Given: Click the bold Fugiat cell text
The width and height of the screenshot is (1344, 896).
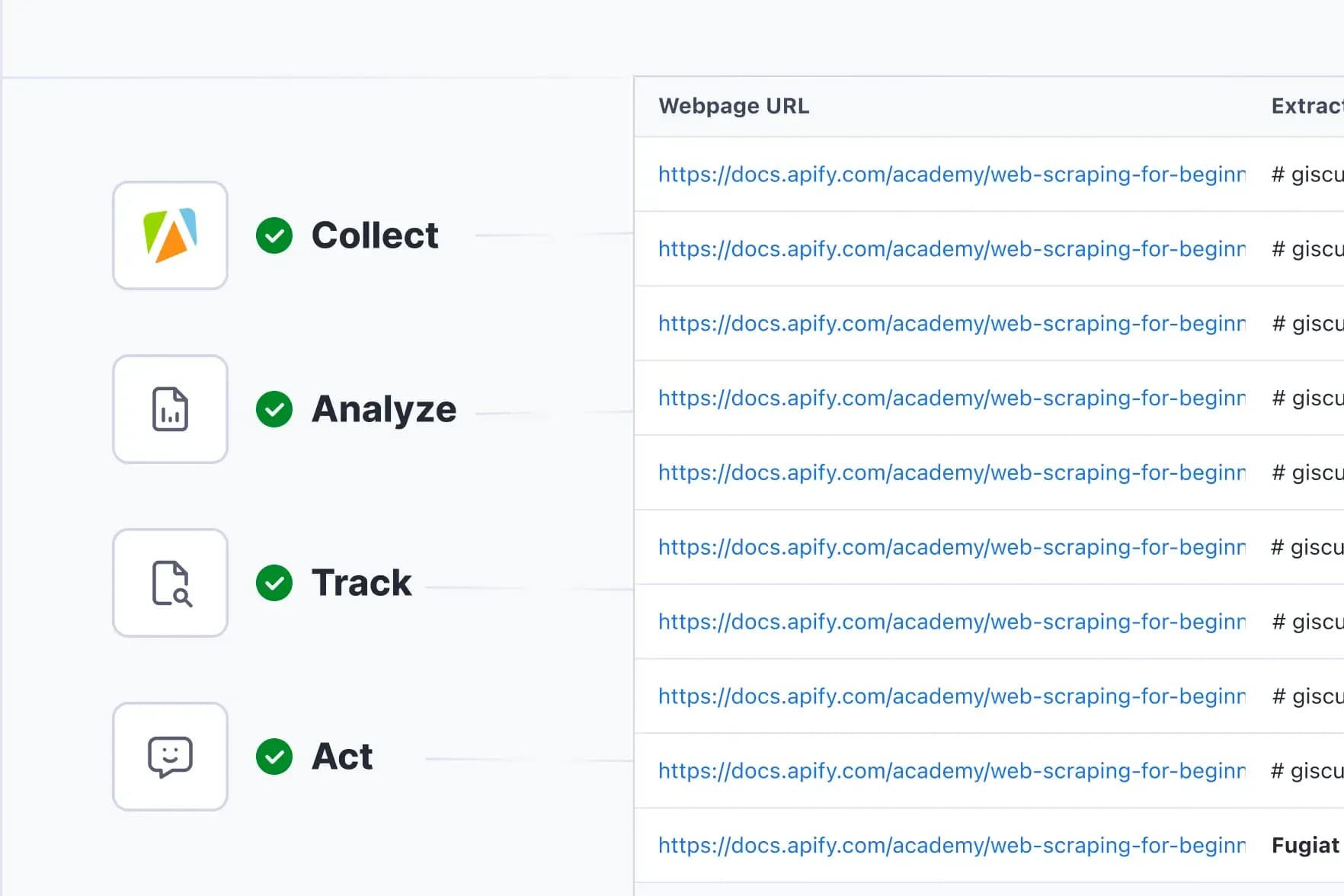Looking at the screenshot, I should pyautogui.click(x=1305, y=846).
